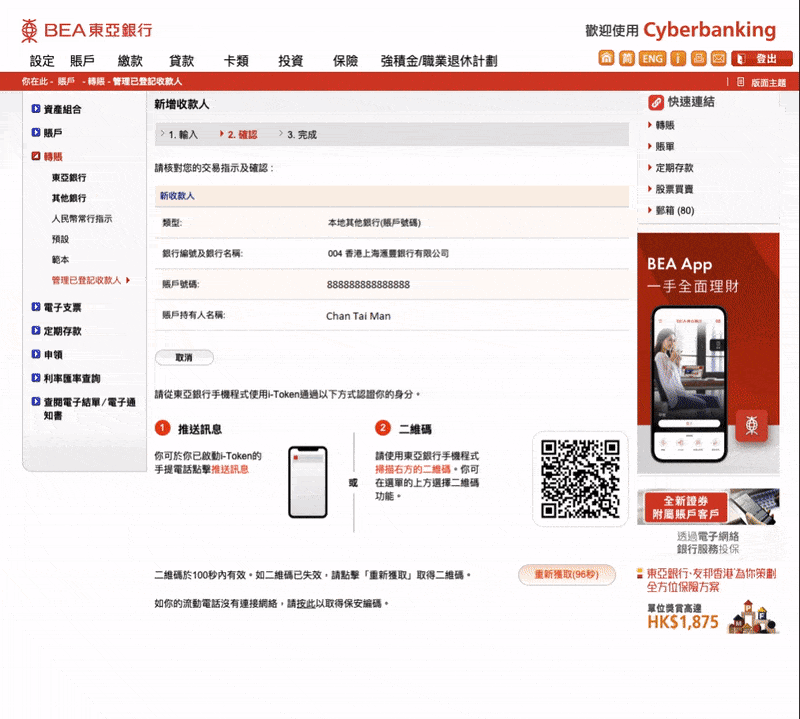Open 東亞銀行 under 轉賬 in sidebar
Viewport: 800px width, 719px height.
69,178
